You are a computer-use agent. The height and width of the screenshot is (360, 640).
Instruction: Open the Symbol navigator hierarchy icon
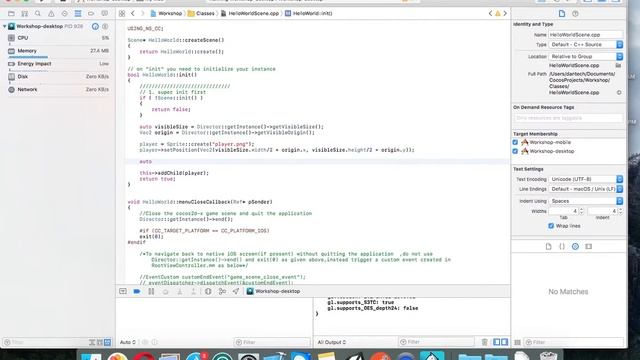pyautogui.click(x=24, y=13)
